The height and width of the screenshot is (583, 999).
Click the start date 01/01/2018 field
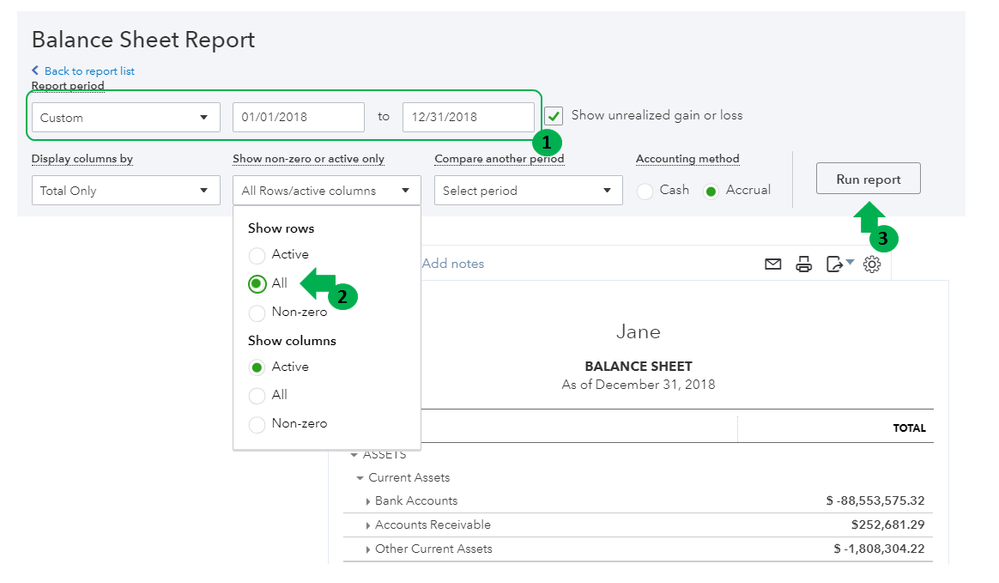coord(298,117)
